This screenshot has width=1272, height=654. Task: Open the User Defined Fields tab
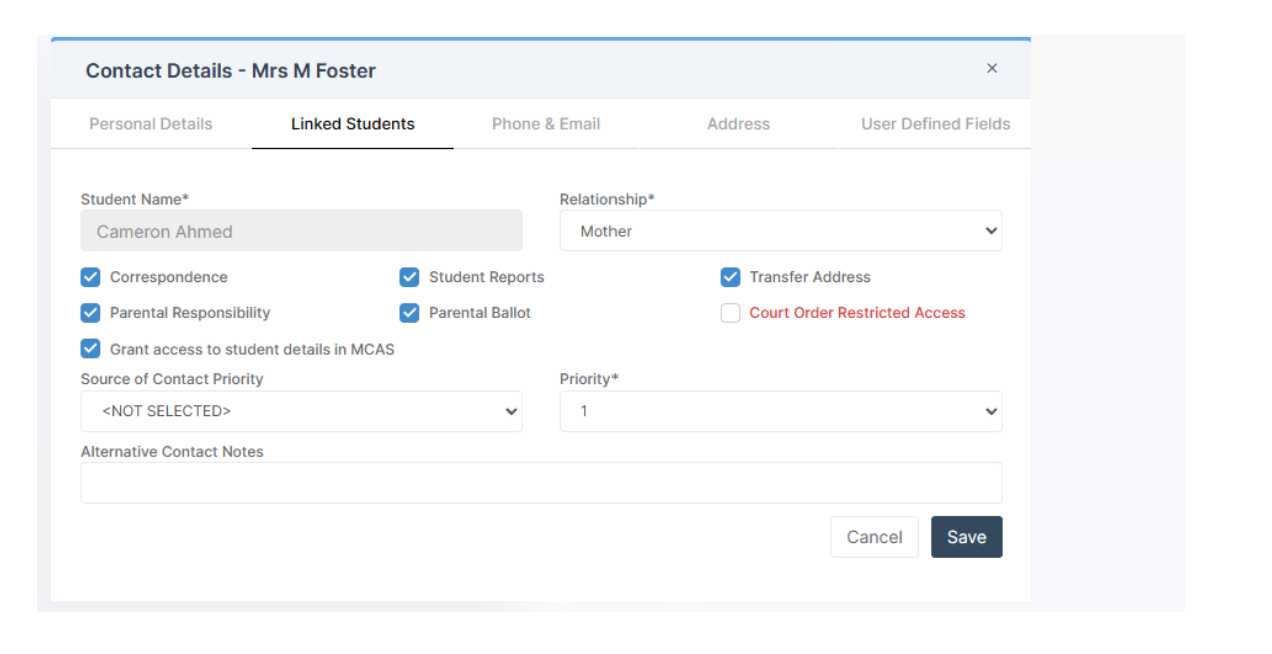tap(935, 124)
